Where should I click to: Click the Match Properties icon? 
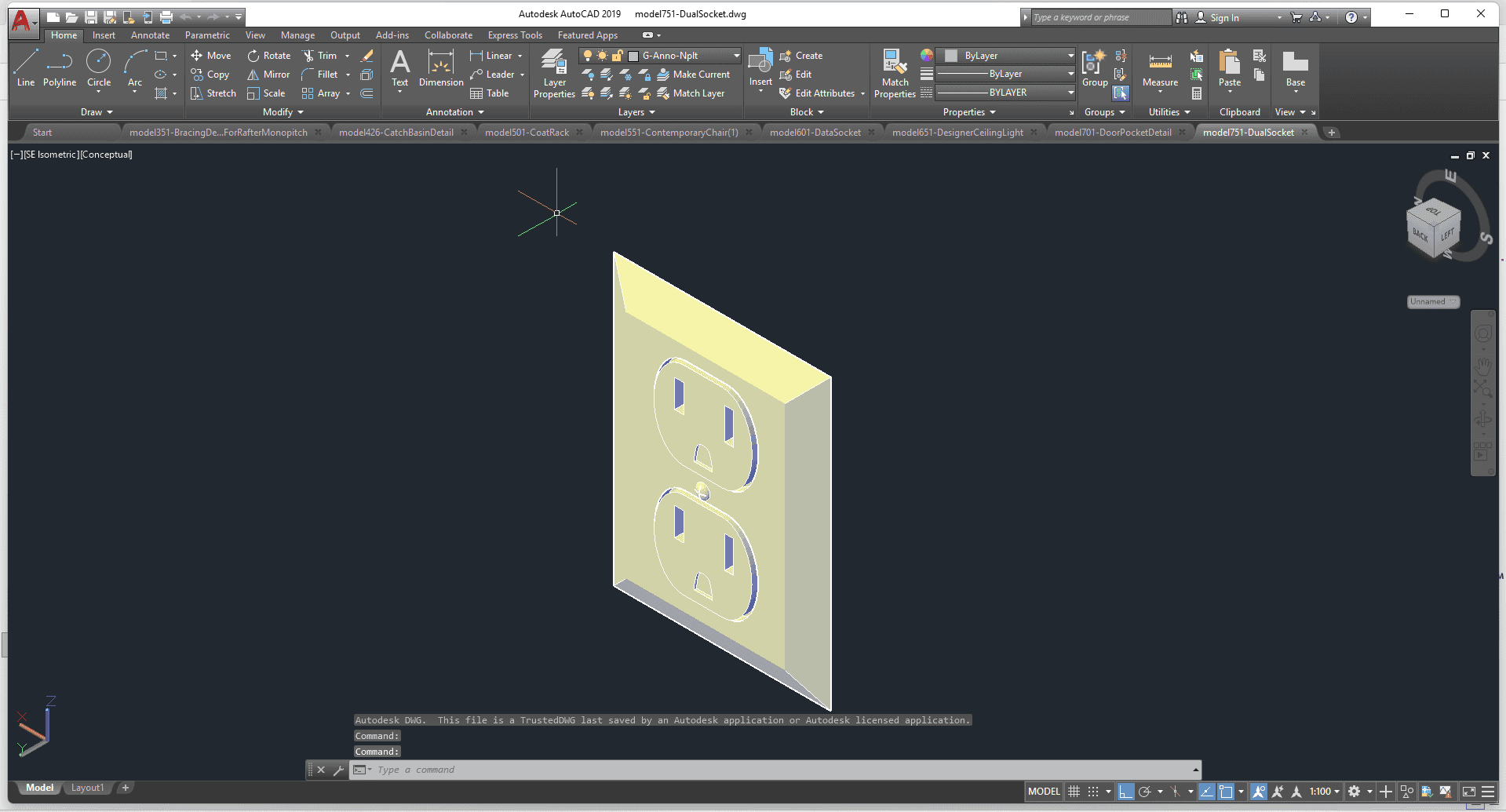(x=895, y=73)
